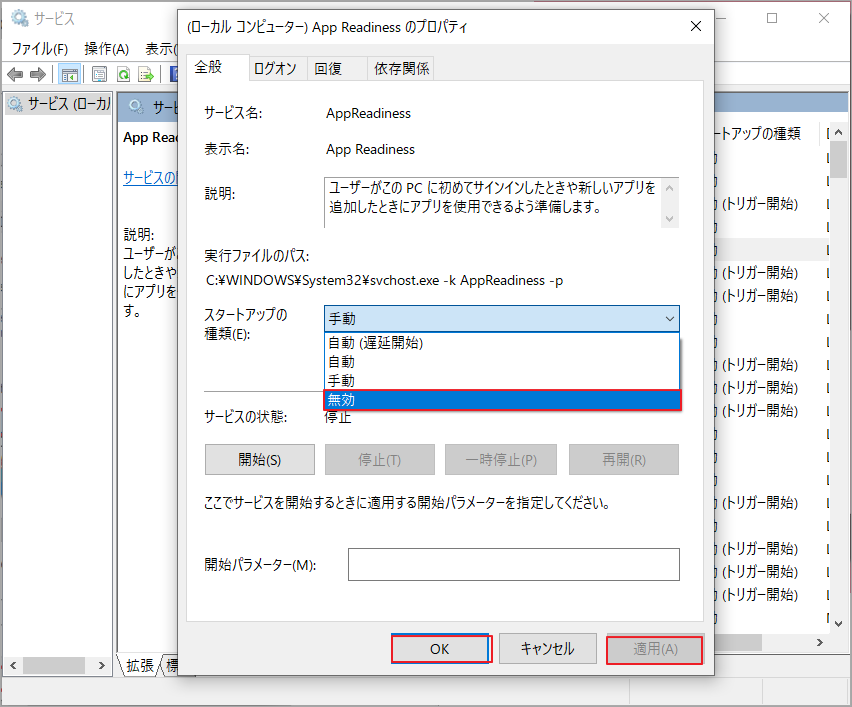Image resolution: width=852 pixels, height=707 pixels.
Task: Click the 拡張 tab at the bottom of Services
Action: (140, 665)
